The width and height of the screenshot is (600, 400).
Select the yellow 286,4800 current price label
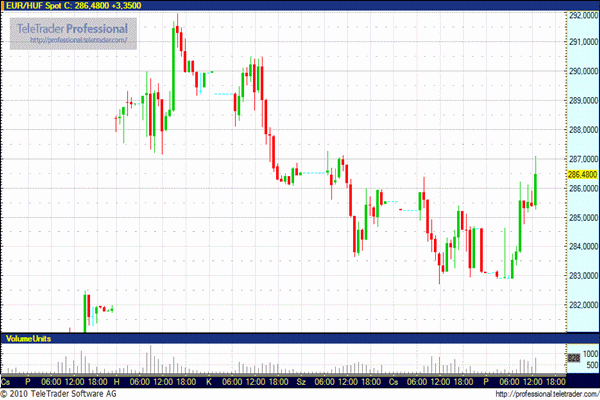tap(582, 174)
